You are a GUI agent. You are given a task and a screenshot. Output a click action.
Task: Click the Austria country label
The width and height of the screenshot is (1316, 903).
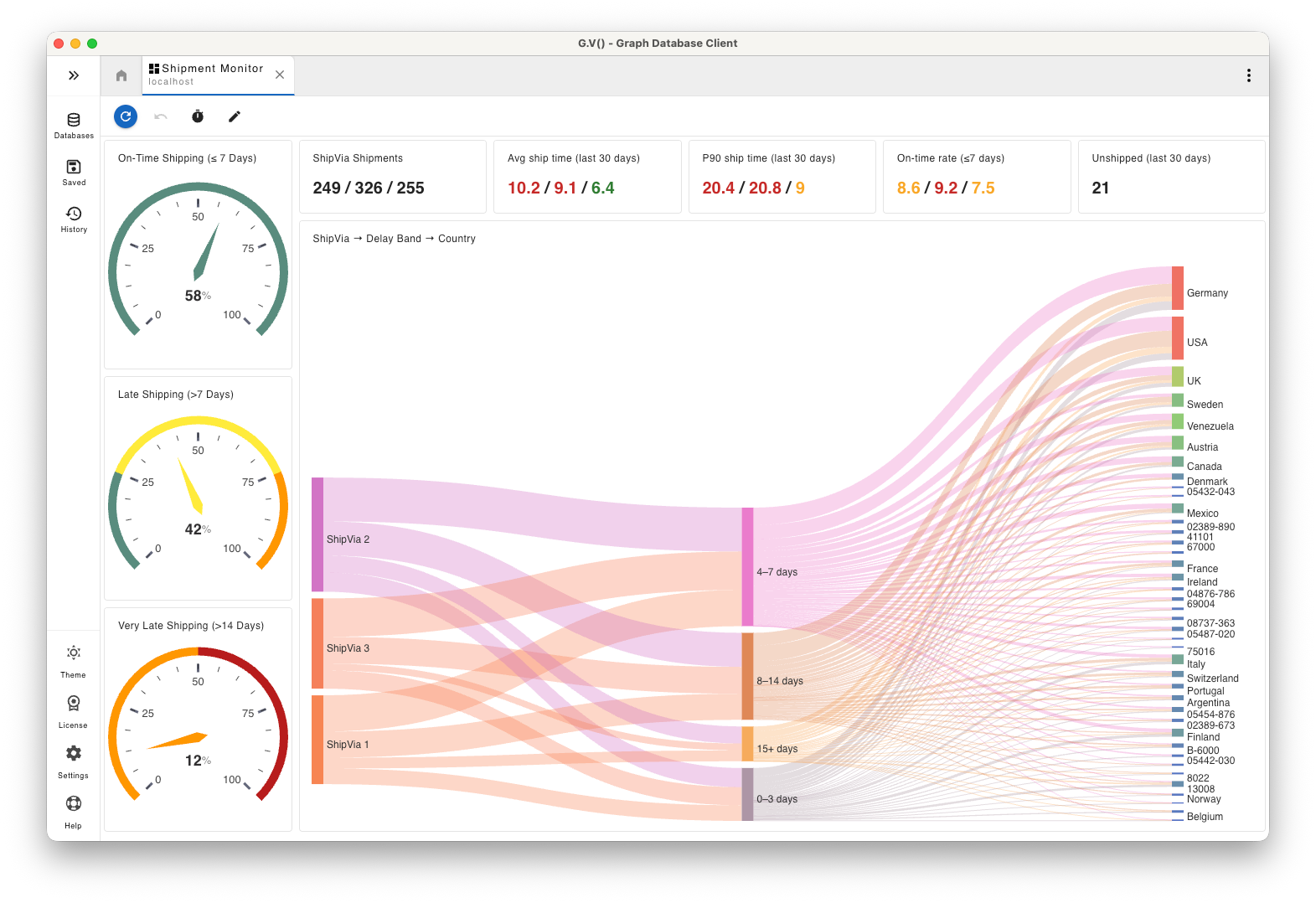[x=1202, y=447]
